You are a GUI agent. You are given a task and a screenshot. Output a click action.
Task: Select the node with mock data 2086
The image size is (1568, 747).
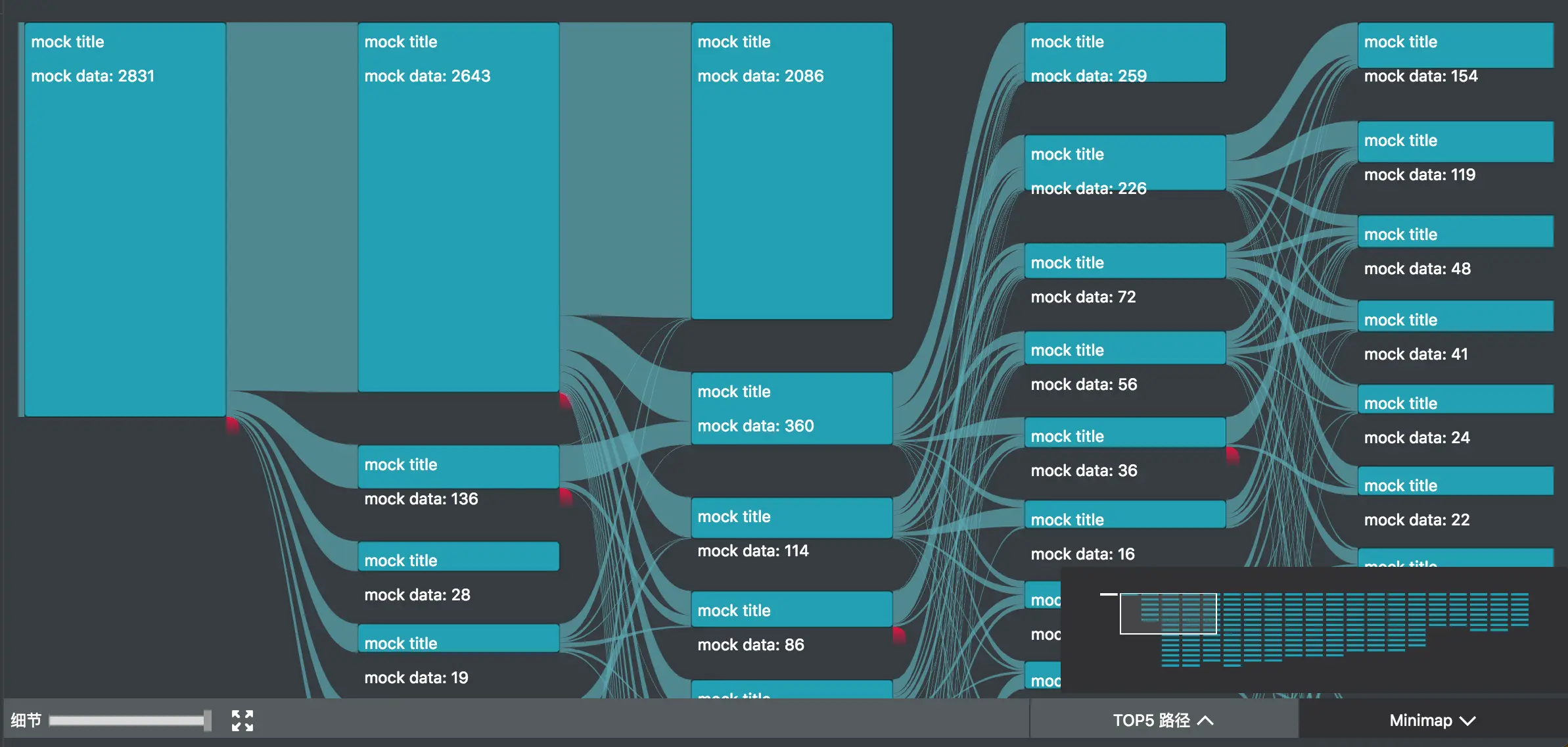click(791, 171)
